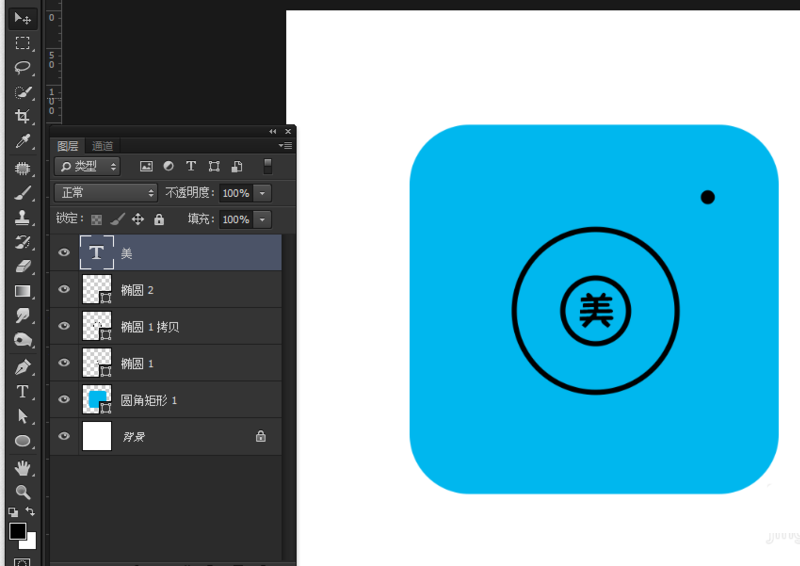800x566 pixels.
Task: Select the Horizontal Type tool
Action: 22,391
